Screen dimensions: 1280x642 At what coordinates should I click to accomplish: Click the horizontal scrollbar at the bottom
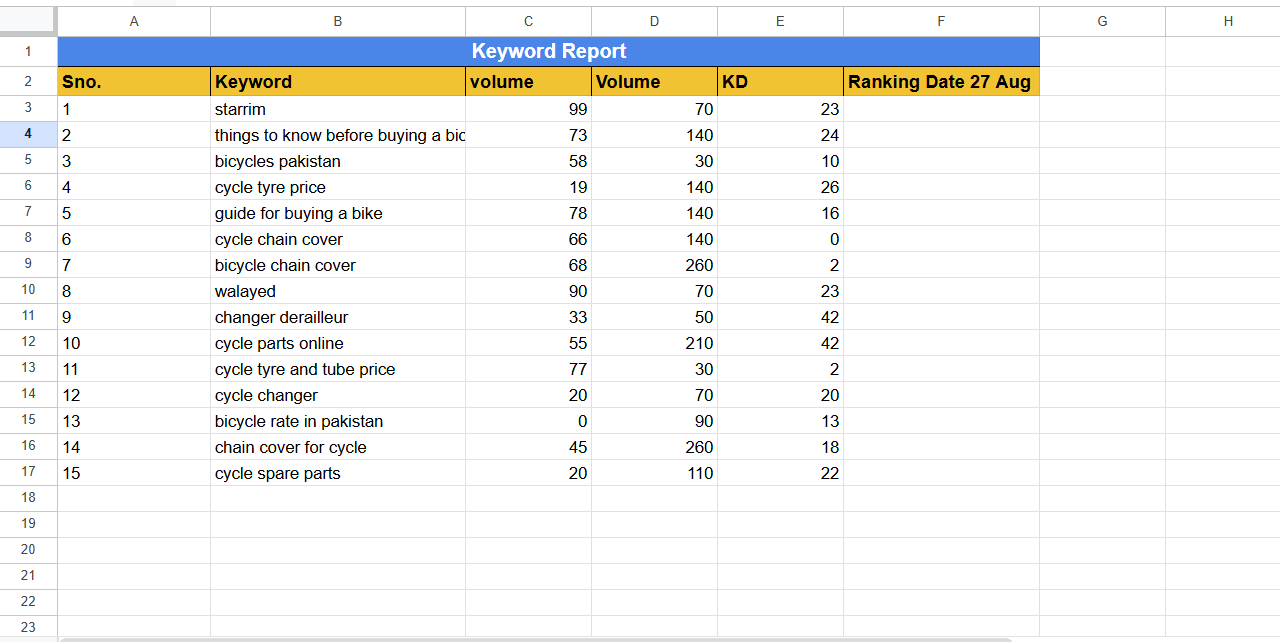point(535,639)
